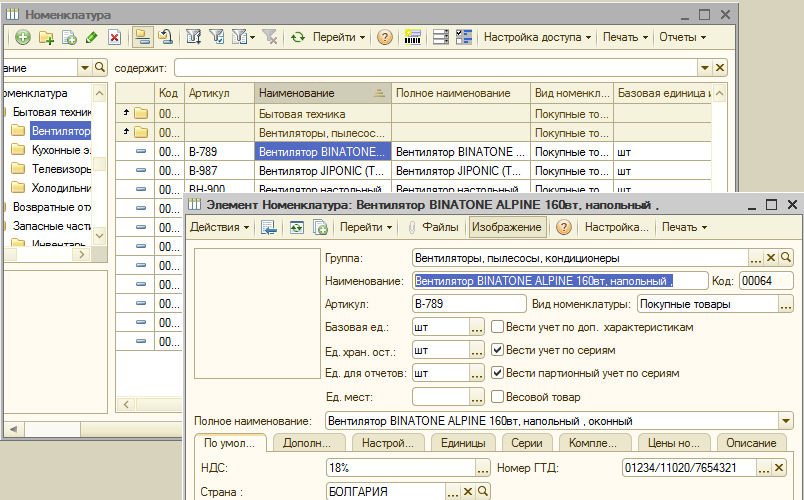Image resolution: width=804 pixels, height=500 pixels.
Task: Open the search field type dropdown
Action: pyautogui.click(x=85, y=68)
